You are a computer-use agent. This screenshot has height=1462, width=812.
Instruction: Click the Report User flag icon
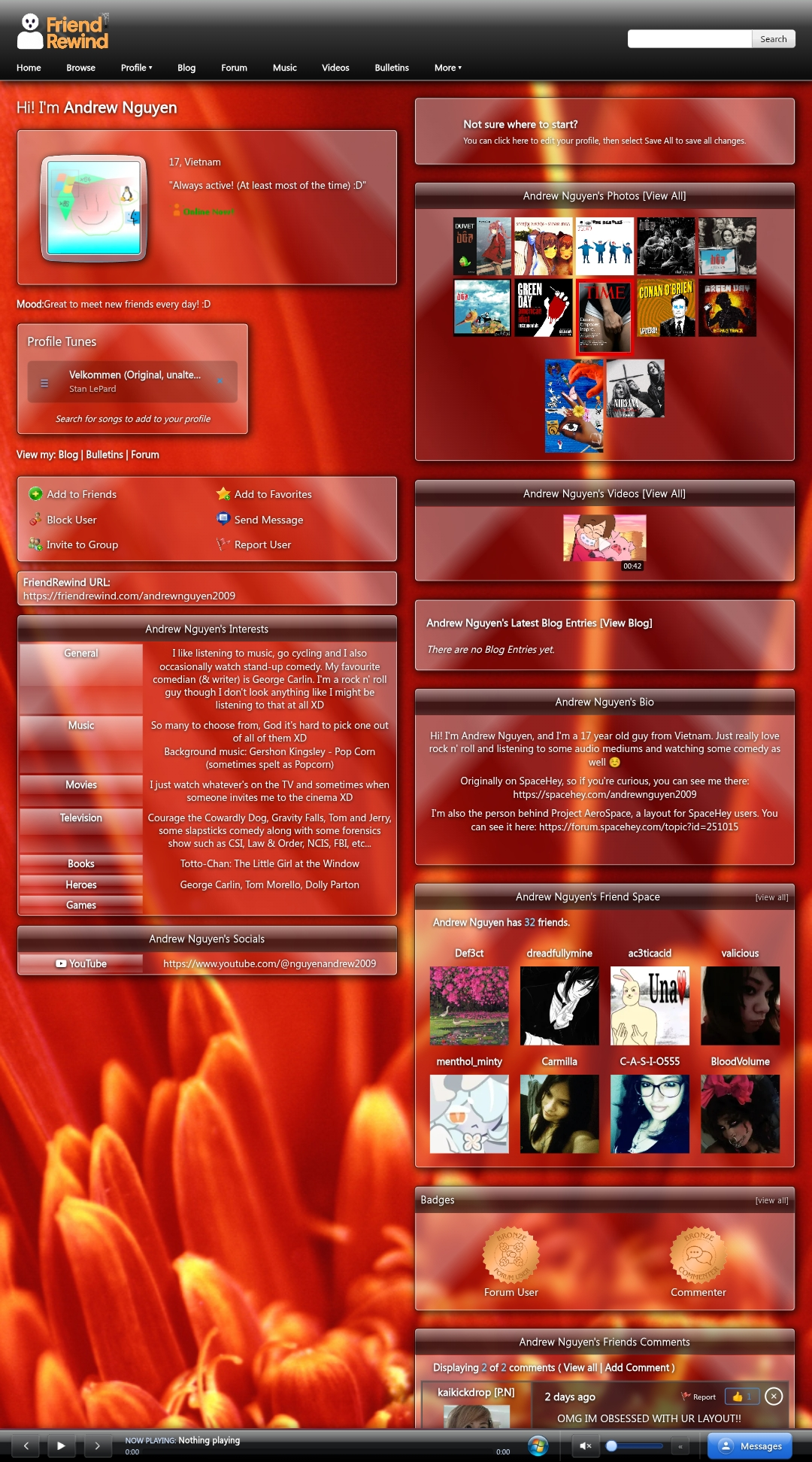click(223, 544)
